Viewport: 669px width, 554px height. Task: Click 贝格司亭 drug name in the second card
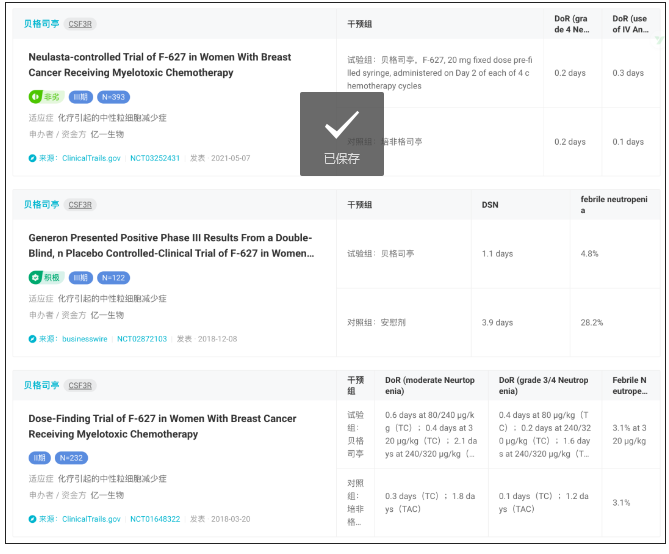[x=42, y=205]
